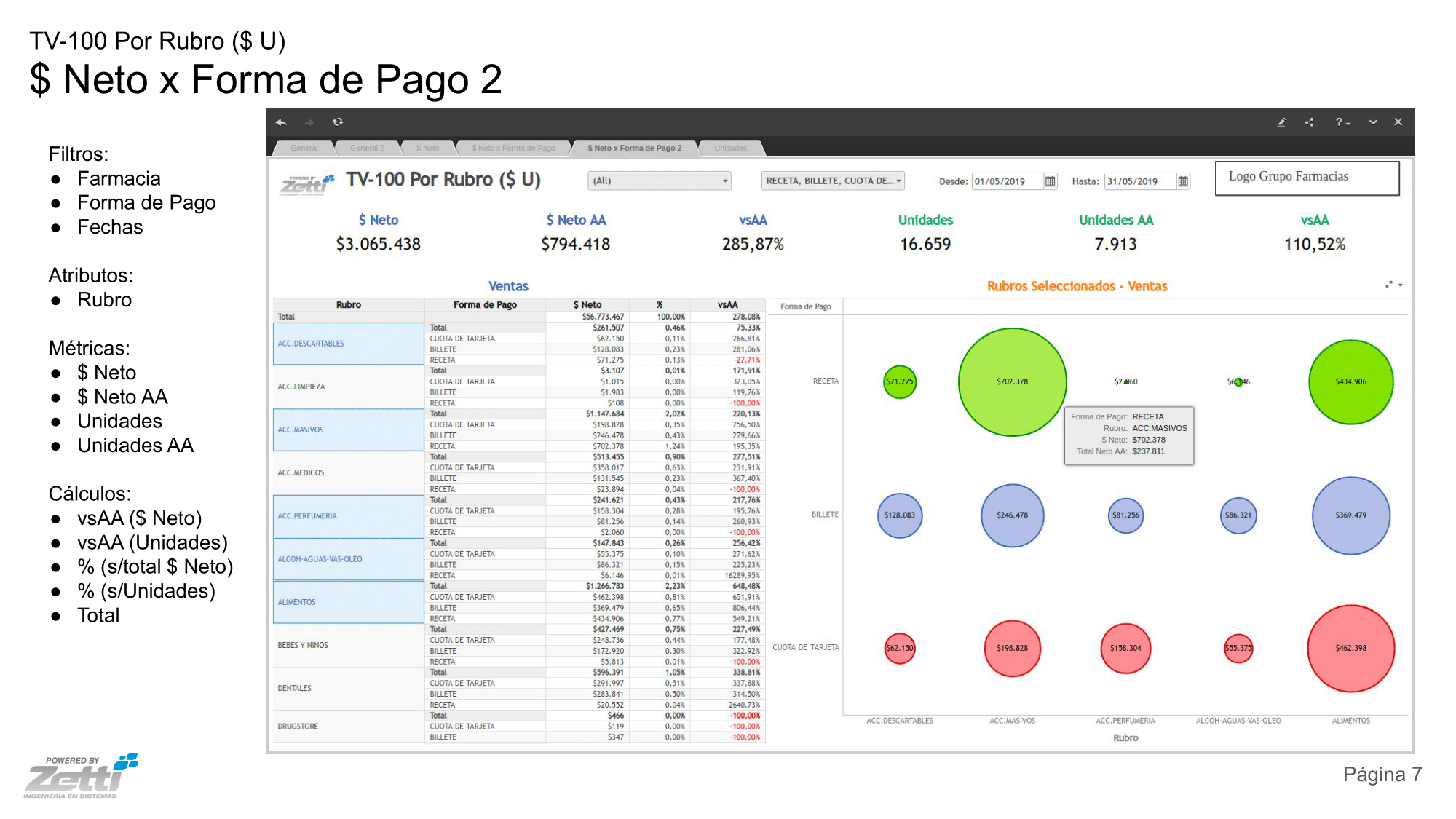
Task: Select the ACC.MASIVOS rubro row
Action: click(348, 430)
